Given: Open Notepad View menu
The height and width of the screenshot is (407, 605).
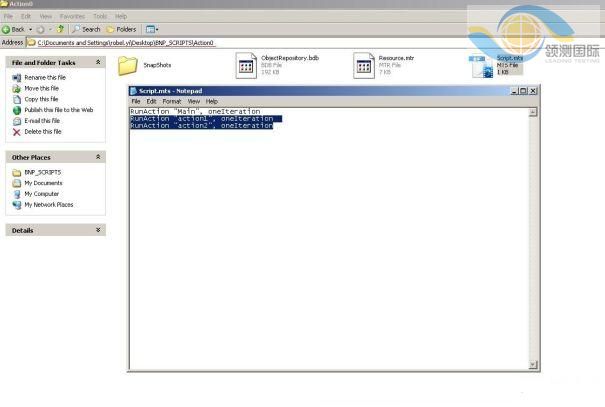Looking at the screenshot, I should point(194,101).
